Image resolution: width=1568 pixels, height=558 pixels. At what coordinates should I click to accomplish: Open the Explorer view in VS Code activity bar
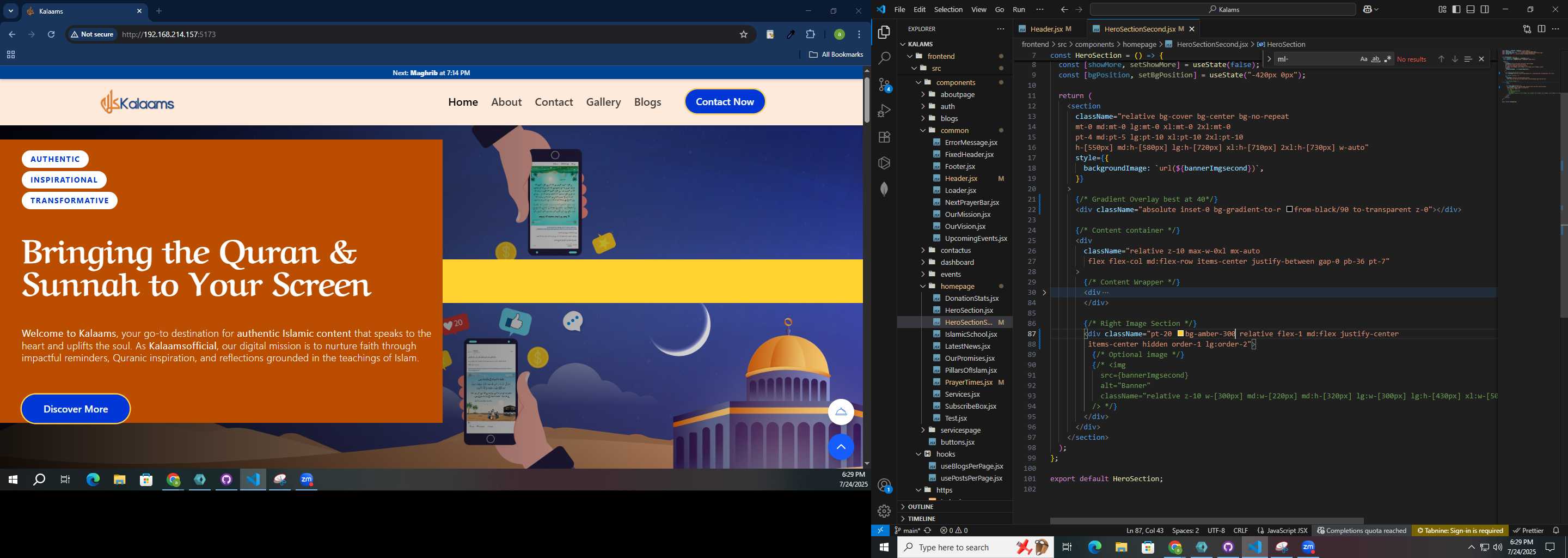(x=884, y=32)
